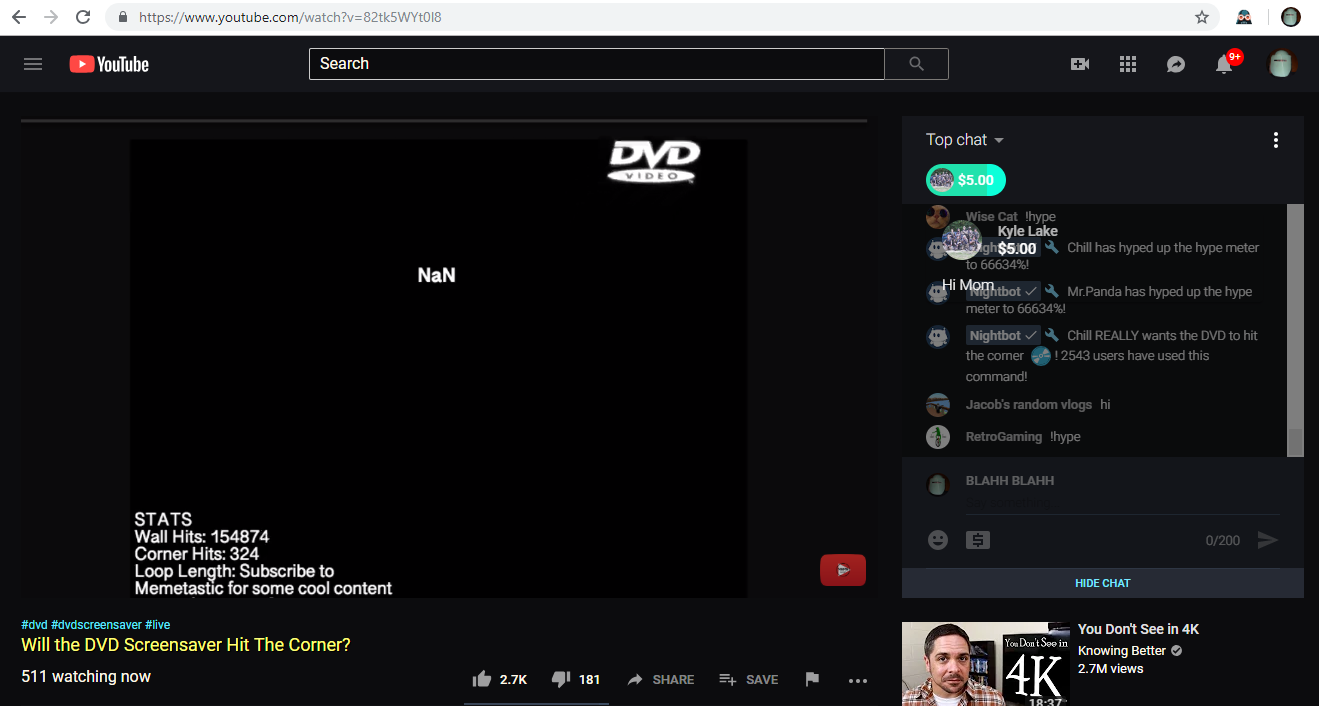This screenshot has height=706, width=1319.
Task: Click the SHARE button
Action: point(660,679)
